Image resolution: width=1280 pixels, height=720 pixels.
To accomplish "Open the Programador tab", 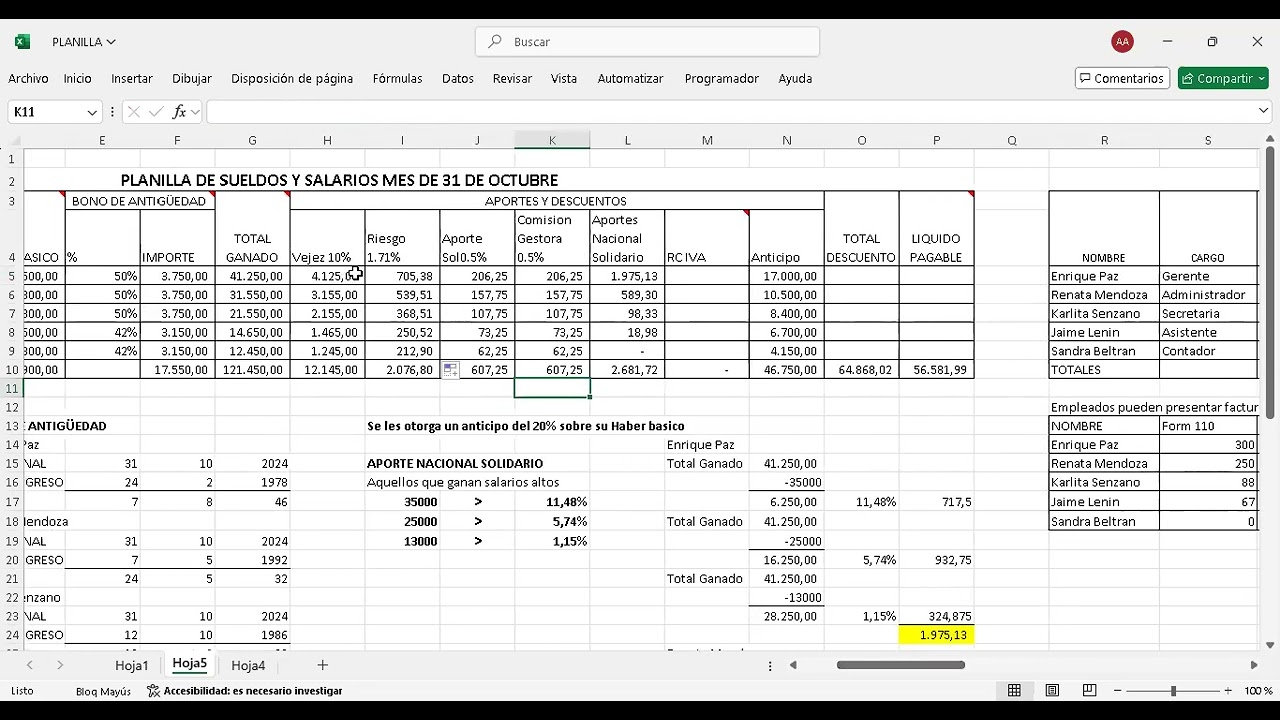I will (721, 78).
